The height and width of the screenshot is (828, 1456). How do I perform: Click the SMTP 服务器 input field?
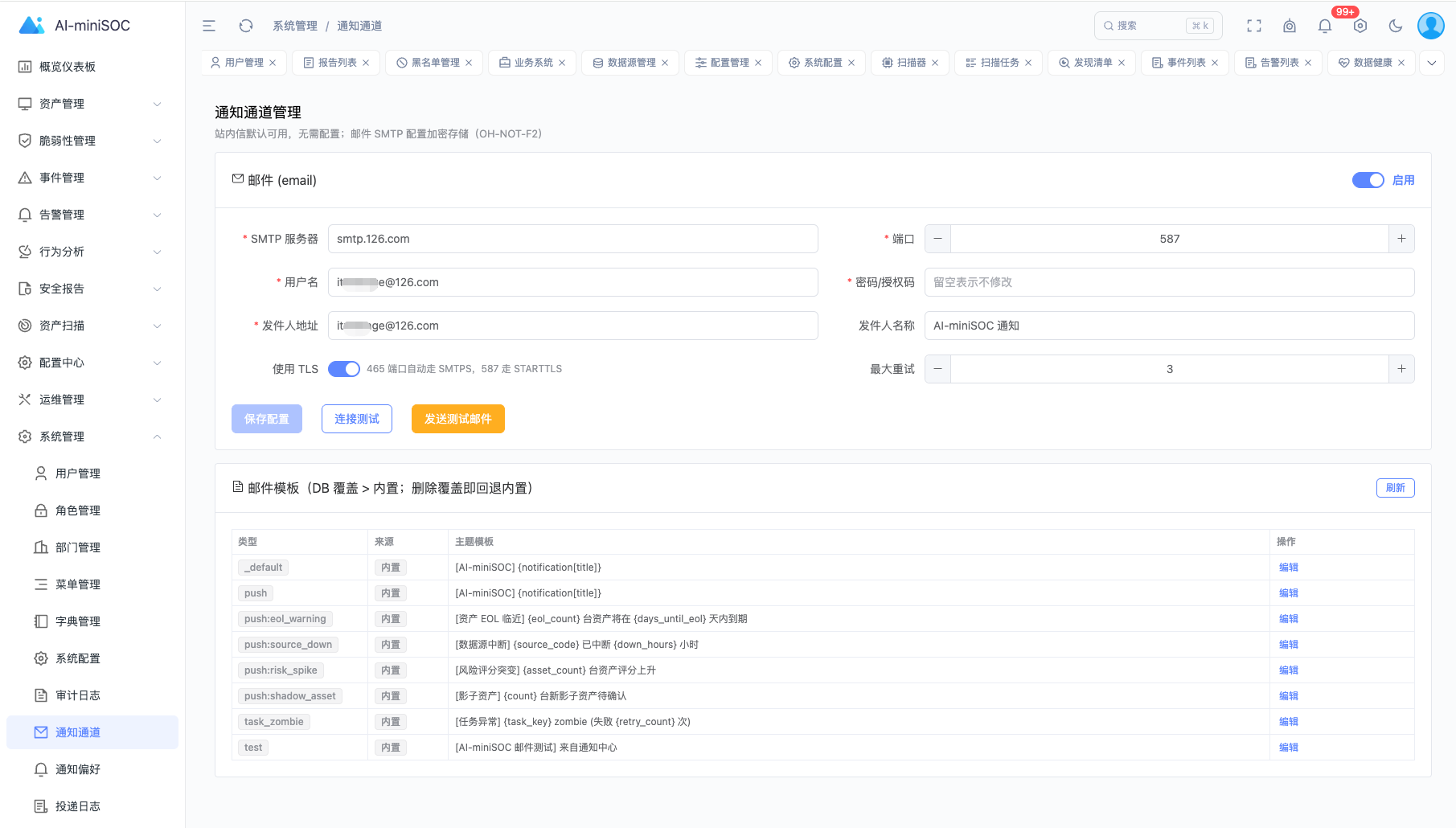pos(573,239)
